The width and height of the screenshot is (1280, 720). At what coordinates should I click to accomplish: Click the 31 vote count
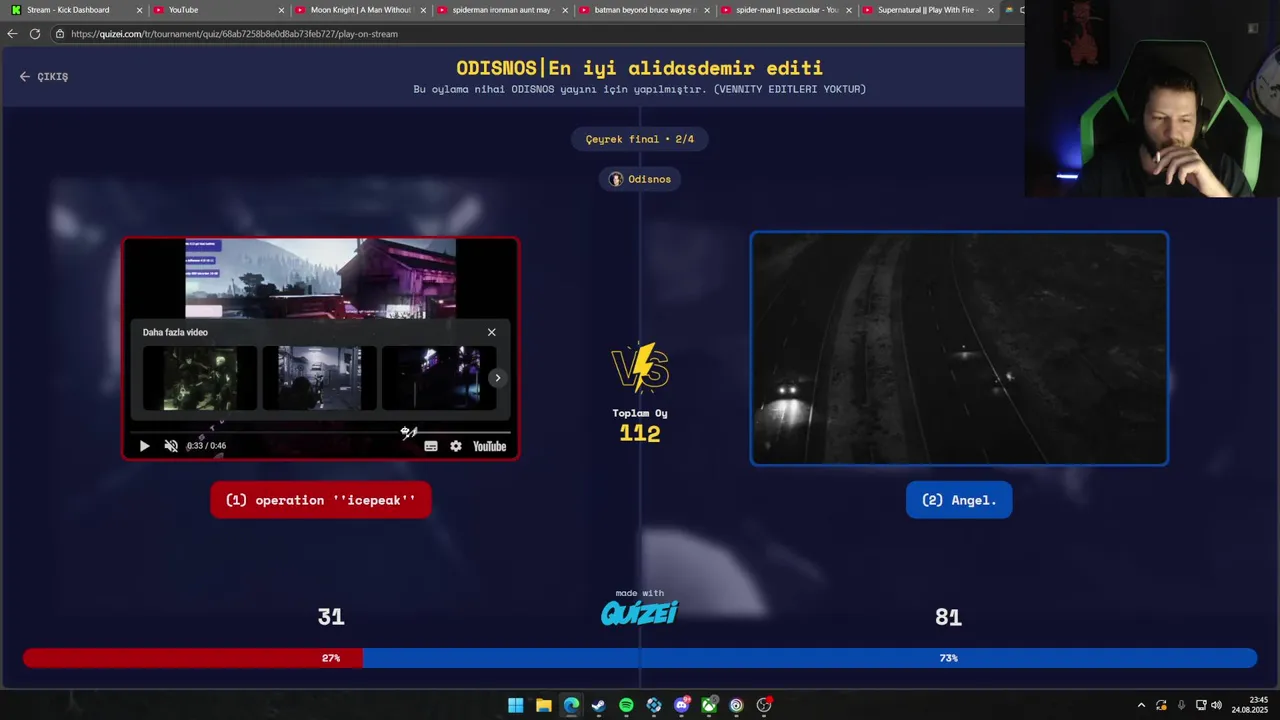click(x=331, y=617)
